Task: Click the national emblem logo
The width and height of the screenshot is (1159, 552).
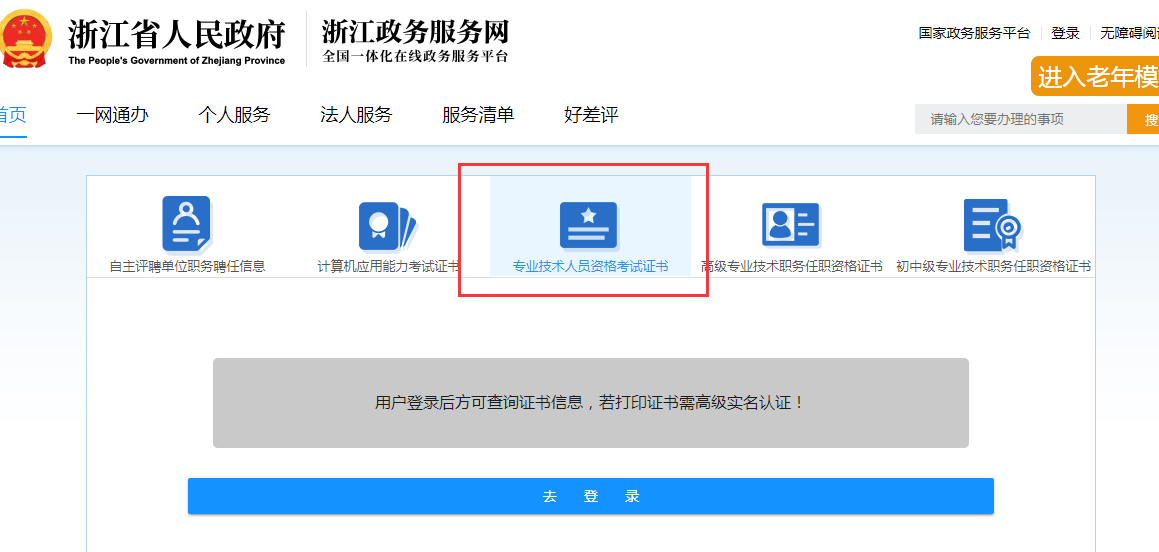Action: [x=25, y=38]
